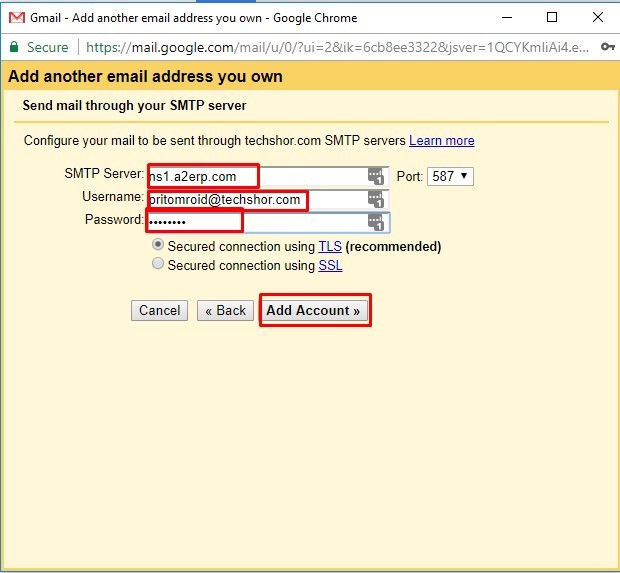This screenshot has height=573, width=620.
Task: Select secured connection using SSL radio button
Action: click(x=158, y=263)
